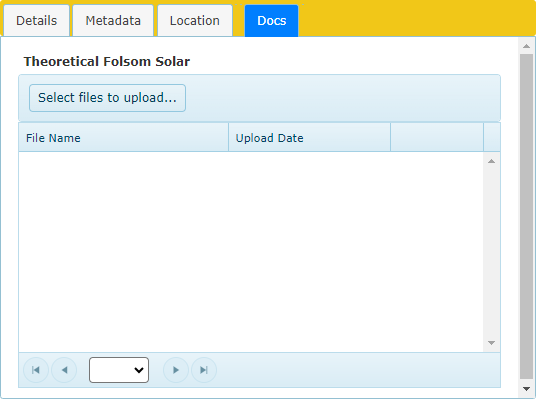Screen dimensions: 536x399
Task: Go to the next page of files
Action: tap(176, 370)
